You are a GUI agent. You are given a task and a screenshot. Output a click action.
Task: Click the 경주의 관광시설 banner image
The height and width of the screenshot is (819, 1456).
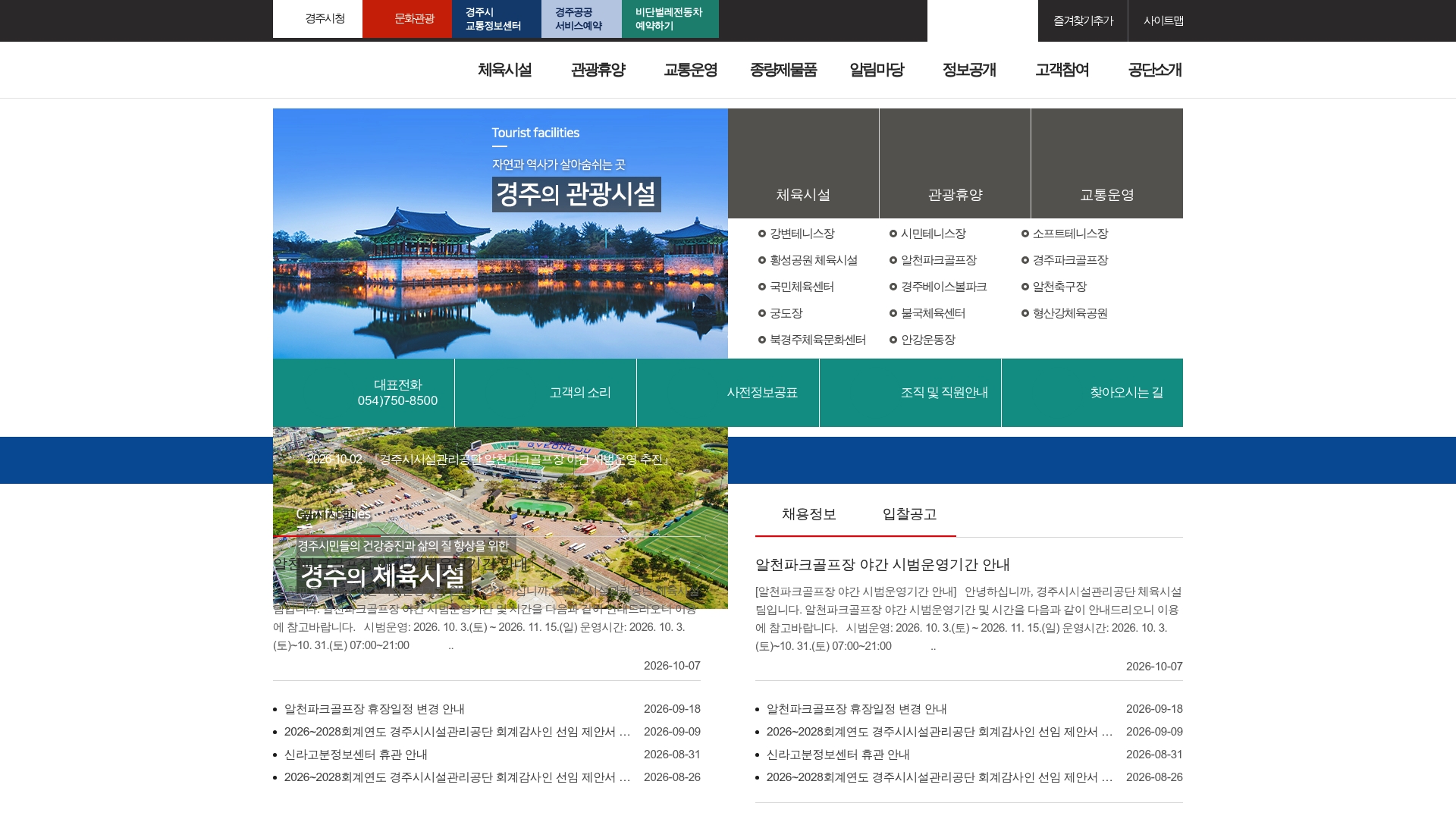(500, 234)
